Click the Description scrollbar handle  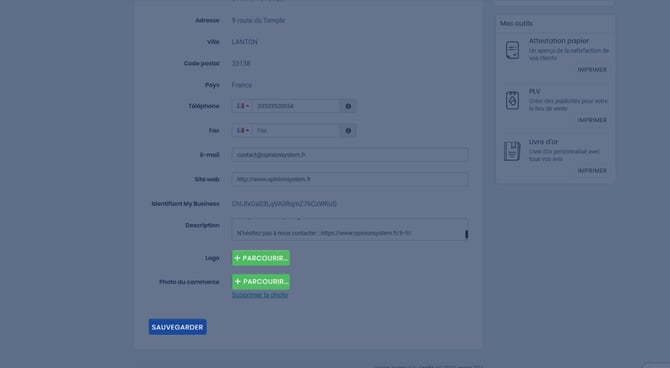467,234
